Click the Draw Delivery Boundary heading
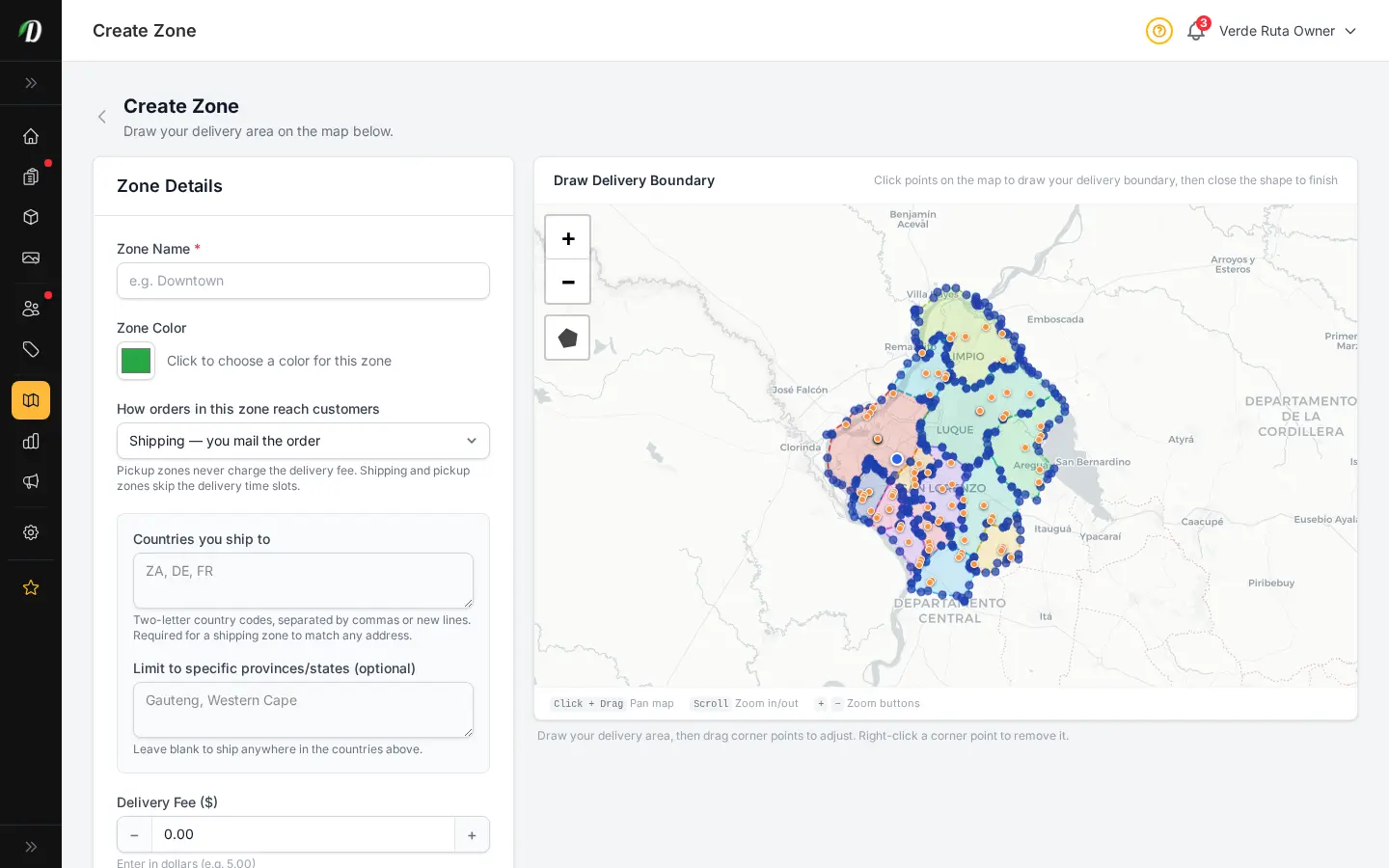The image size is (1389, 868). pyautogui.click(x=634, y=180)
